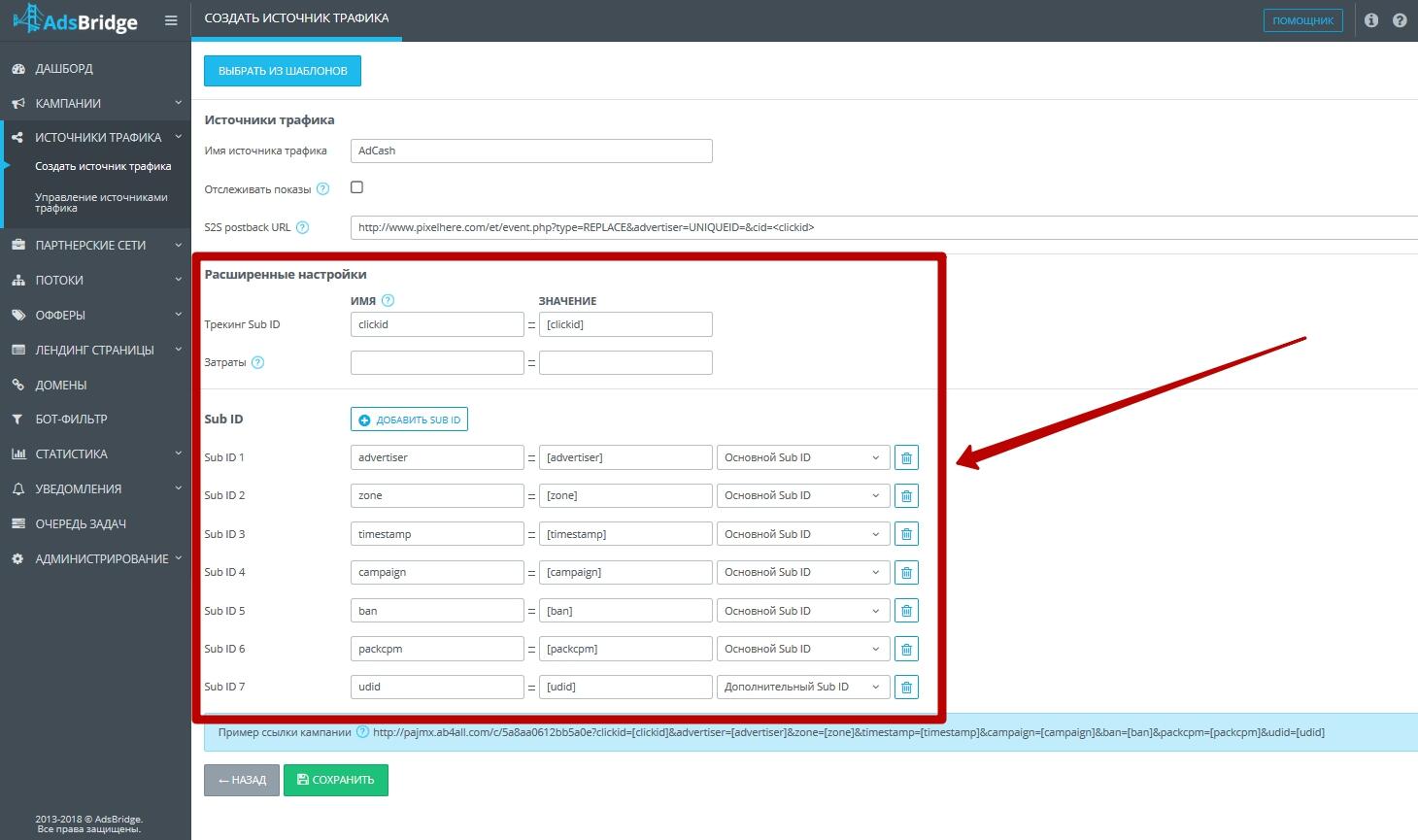Open Sub ID 5 type dropdown
This screenshot has height=840, width=1418.
[803, 611]
